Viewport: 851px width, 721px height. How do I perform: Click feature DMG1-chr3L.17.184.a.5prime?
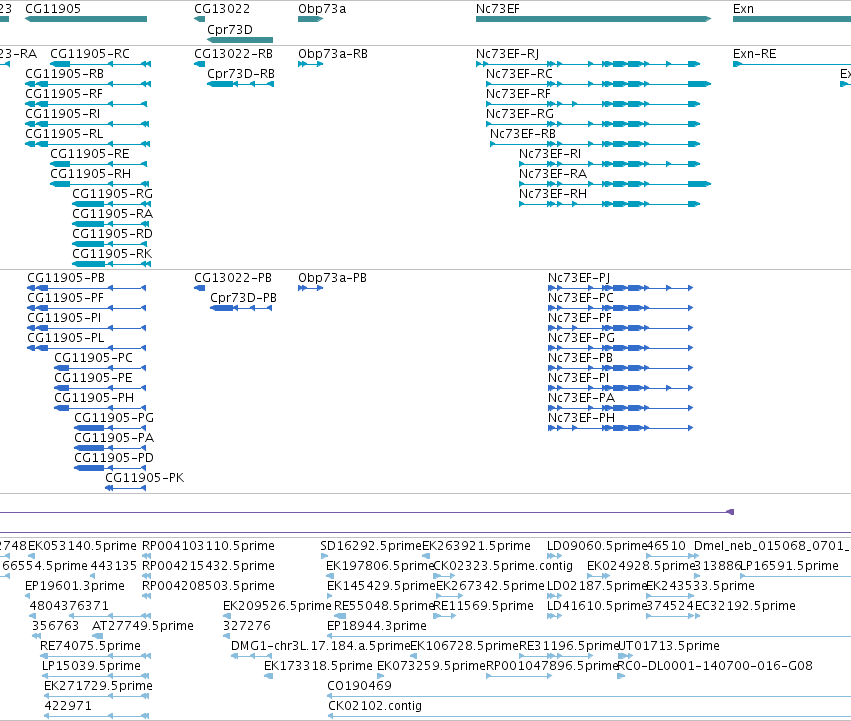320,646
